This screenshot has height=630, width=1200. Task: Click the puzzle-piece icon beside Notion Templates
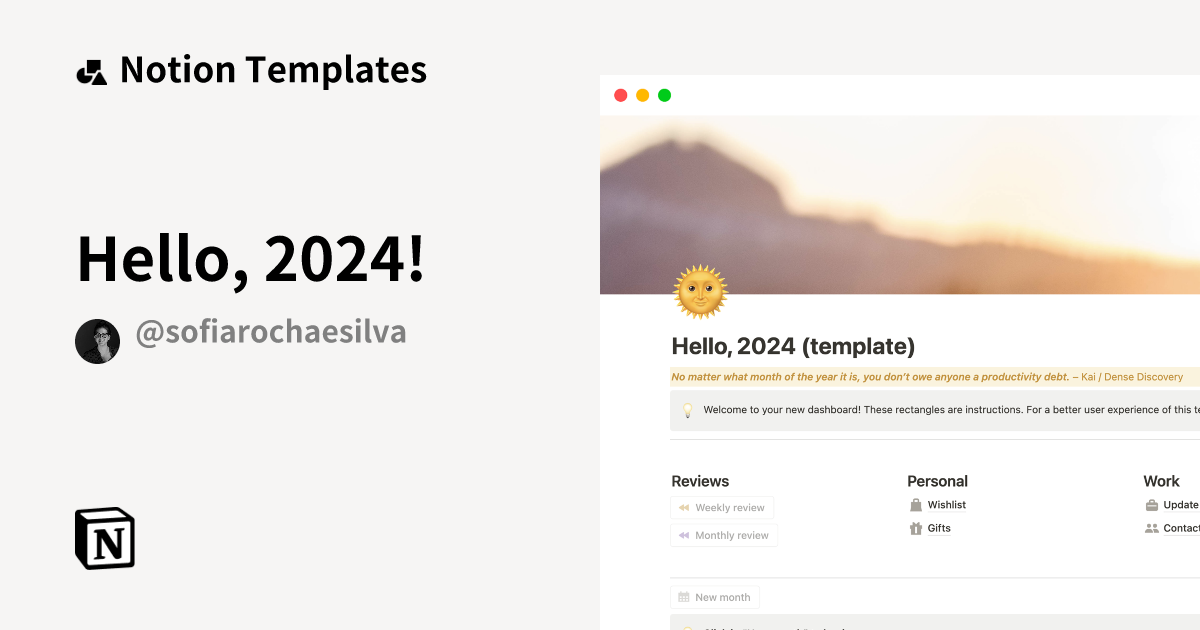[91, 69]
